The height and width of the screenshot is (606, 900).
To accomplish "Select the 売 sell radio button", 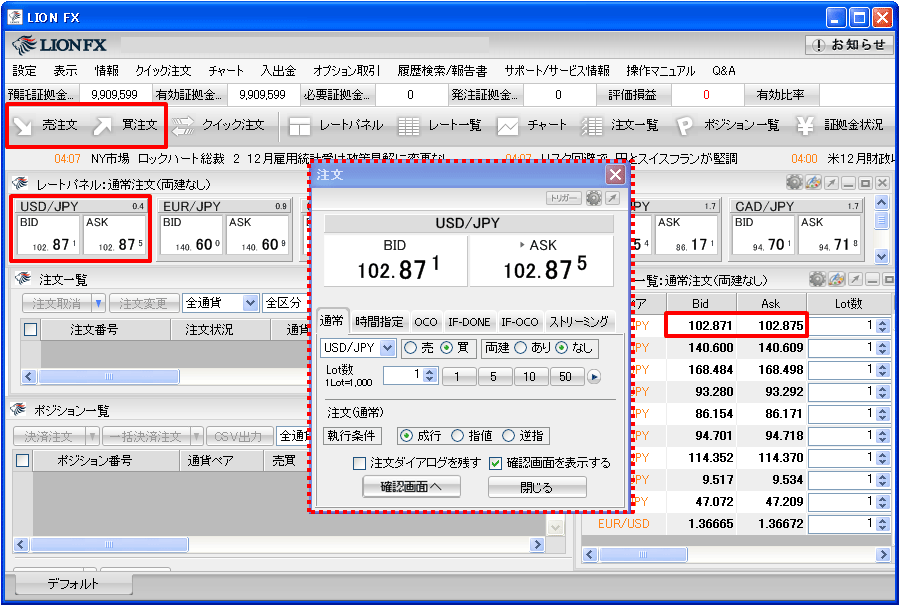I will tap(410, 348).
